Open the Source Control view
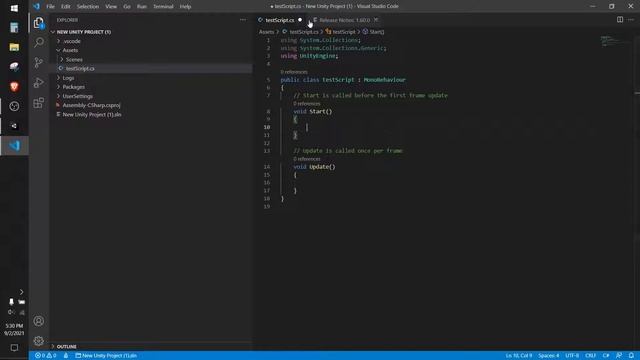The width and height of the screenshot is (640, 360). [x=39, y=62]
